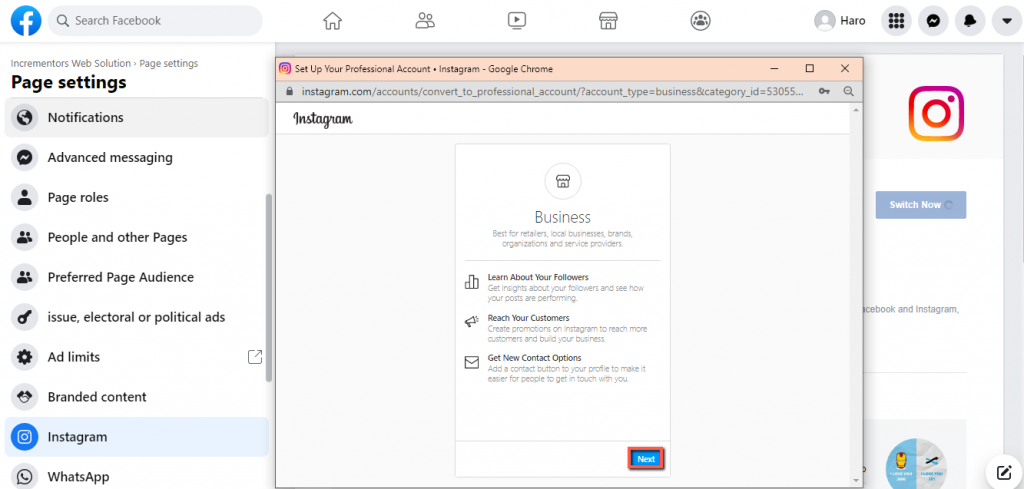Click the "Get New Contact Options" text
This screenshot has width=1024, height=489.
point(534,358)
